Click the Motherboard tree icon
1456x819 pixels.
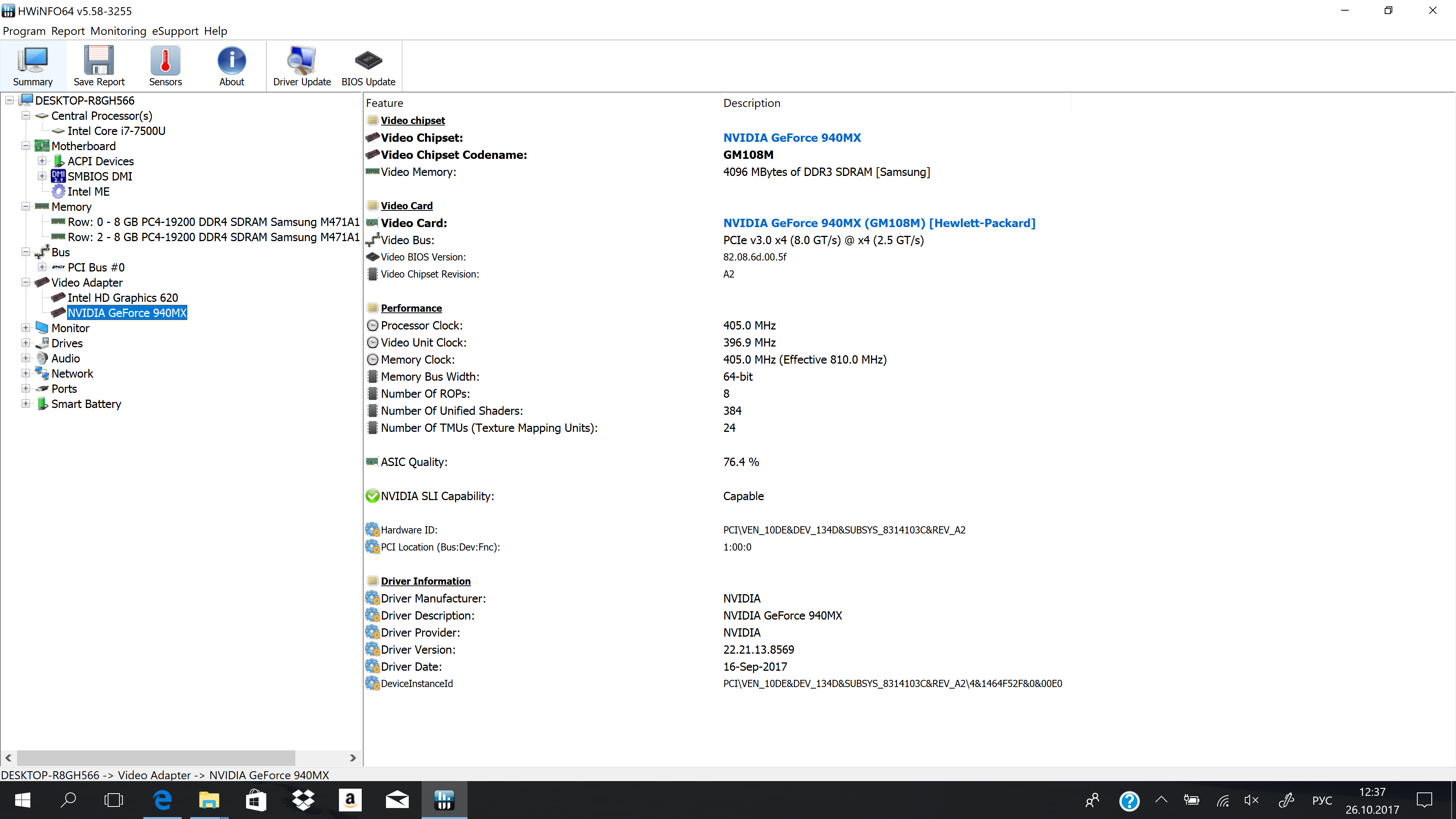click(42, 146)
